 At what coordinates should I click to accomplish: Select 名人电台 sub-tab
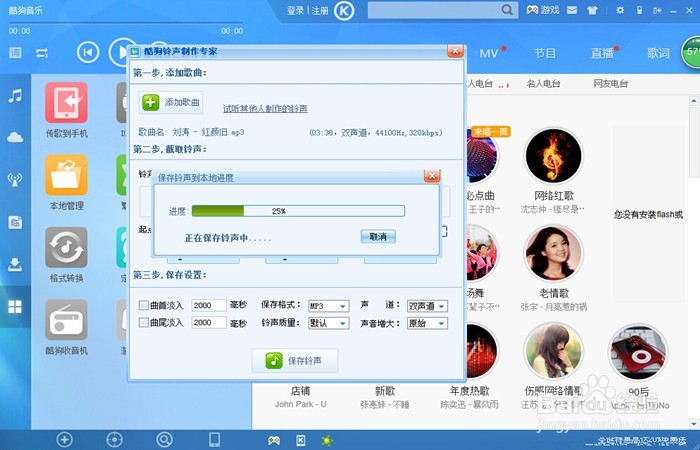(x=543, y=83)
